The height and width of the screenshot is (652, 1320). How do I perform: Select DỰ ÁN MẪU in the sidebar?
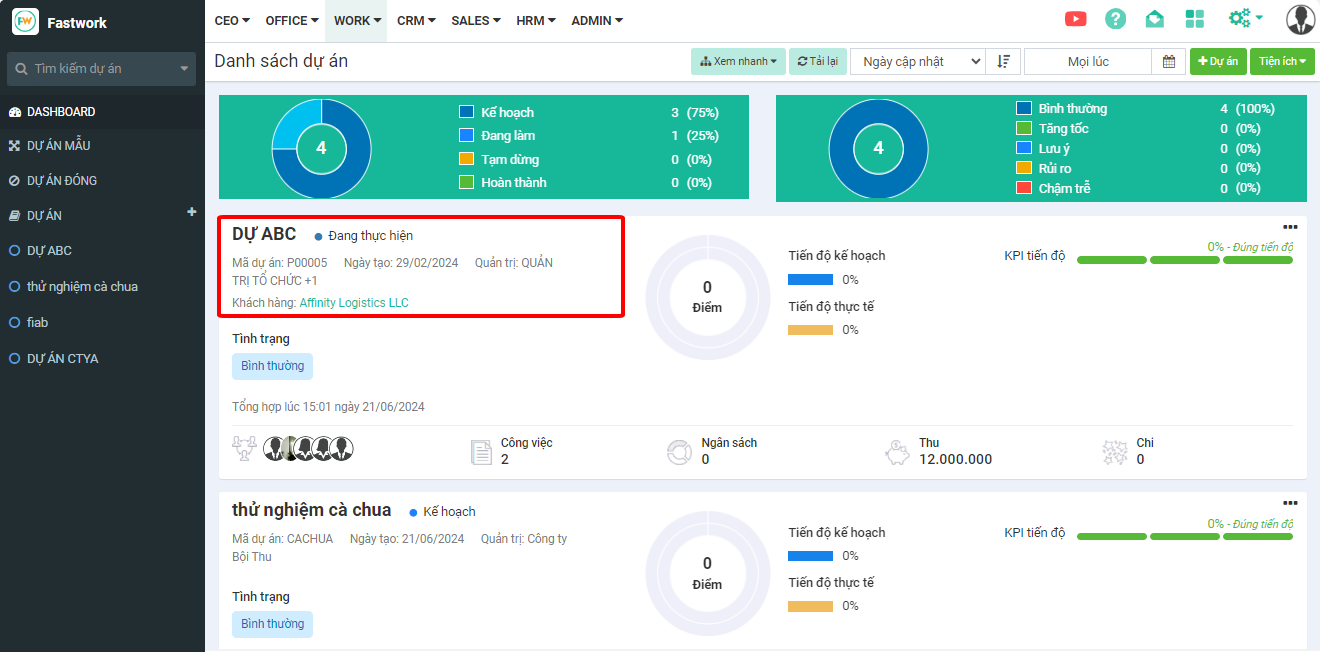tap(58, 146)
